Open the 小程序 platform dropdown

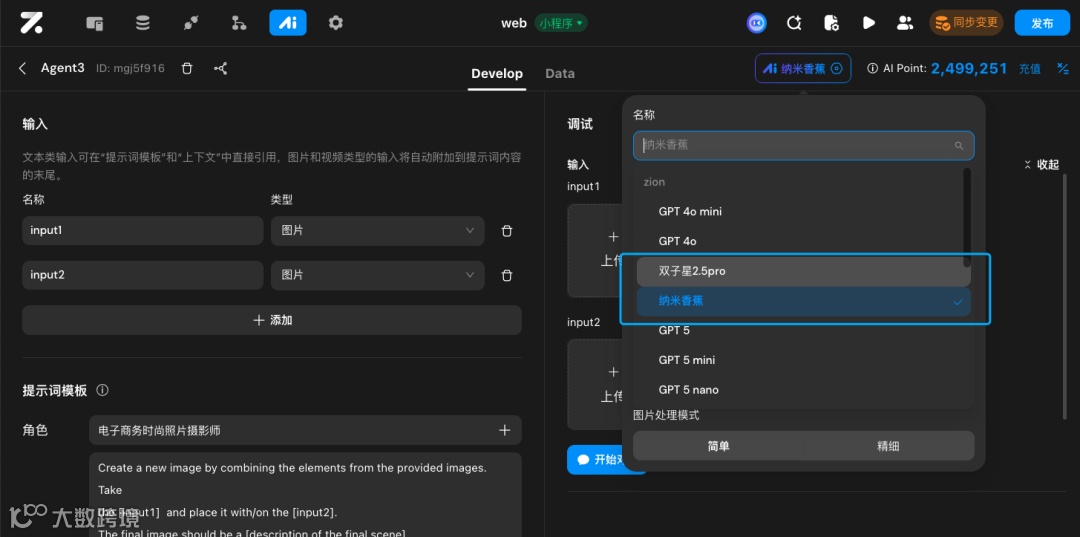561,23
